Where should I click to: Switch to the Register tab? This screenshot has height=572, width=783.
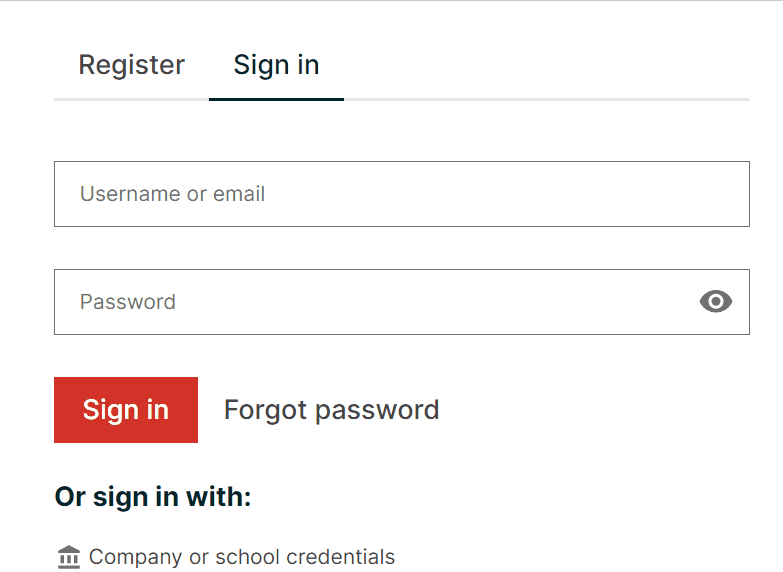tap(131, 65)
